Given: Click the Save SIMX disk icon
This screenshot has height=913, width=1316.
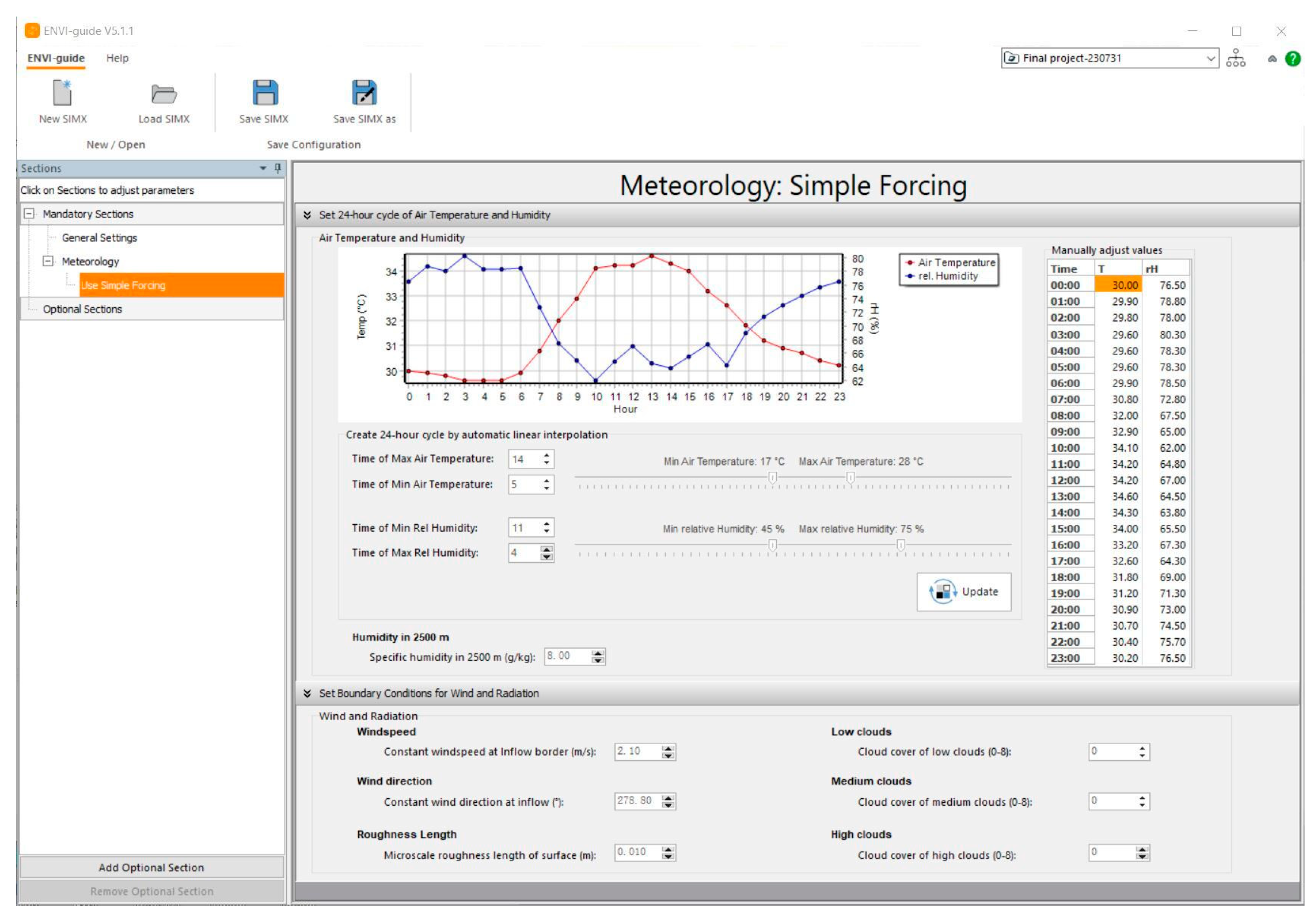Looking at the screenshot, I should click(265, 93).
